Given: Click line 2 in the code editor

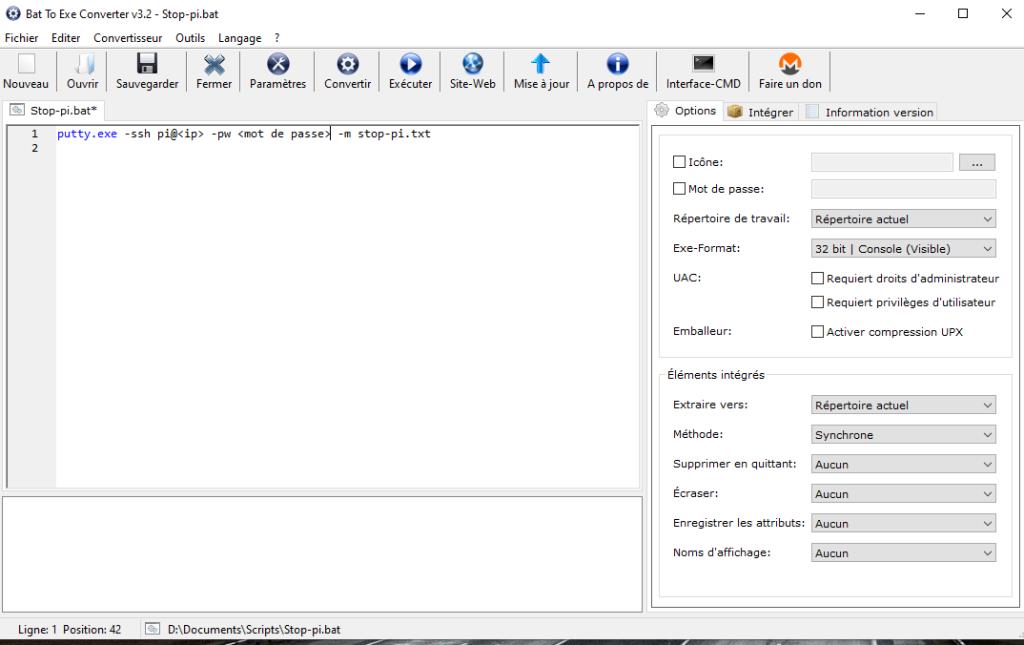Looking at the screenshot, I should click(x=346, y=148).
